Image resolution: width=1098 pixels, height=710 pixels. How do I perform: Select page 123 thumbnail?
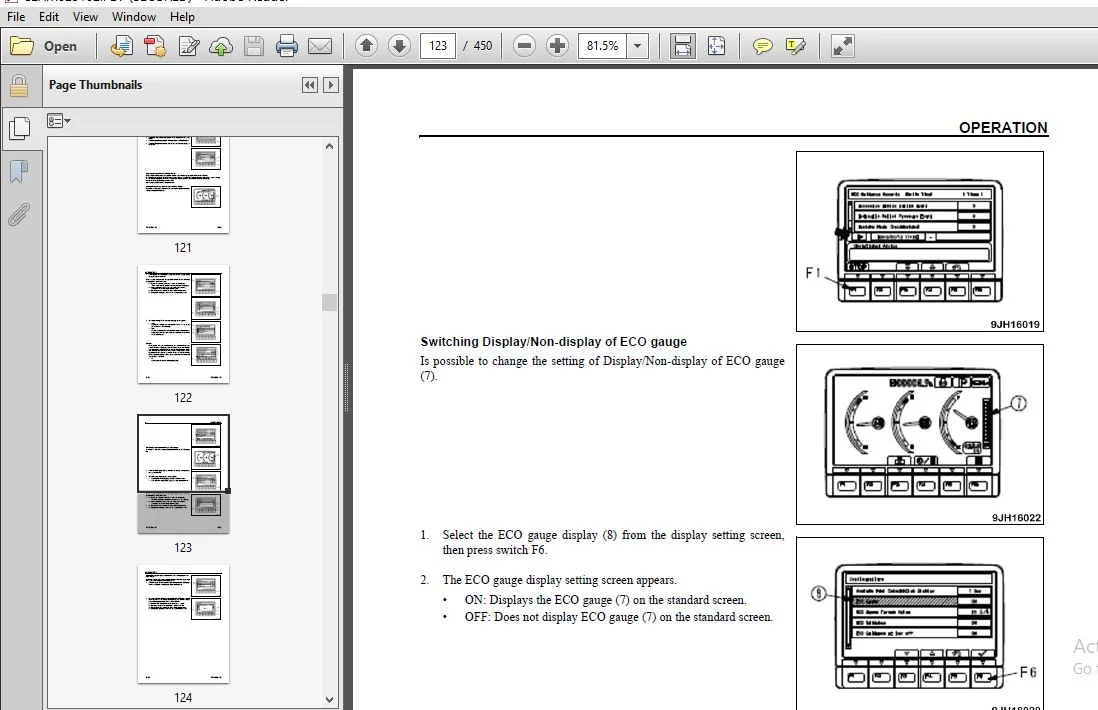click(183, 474)
